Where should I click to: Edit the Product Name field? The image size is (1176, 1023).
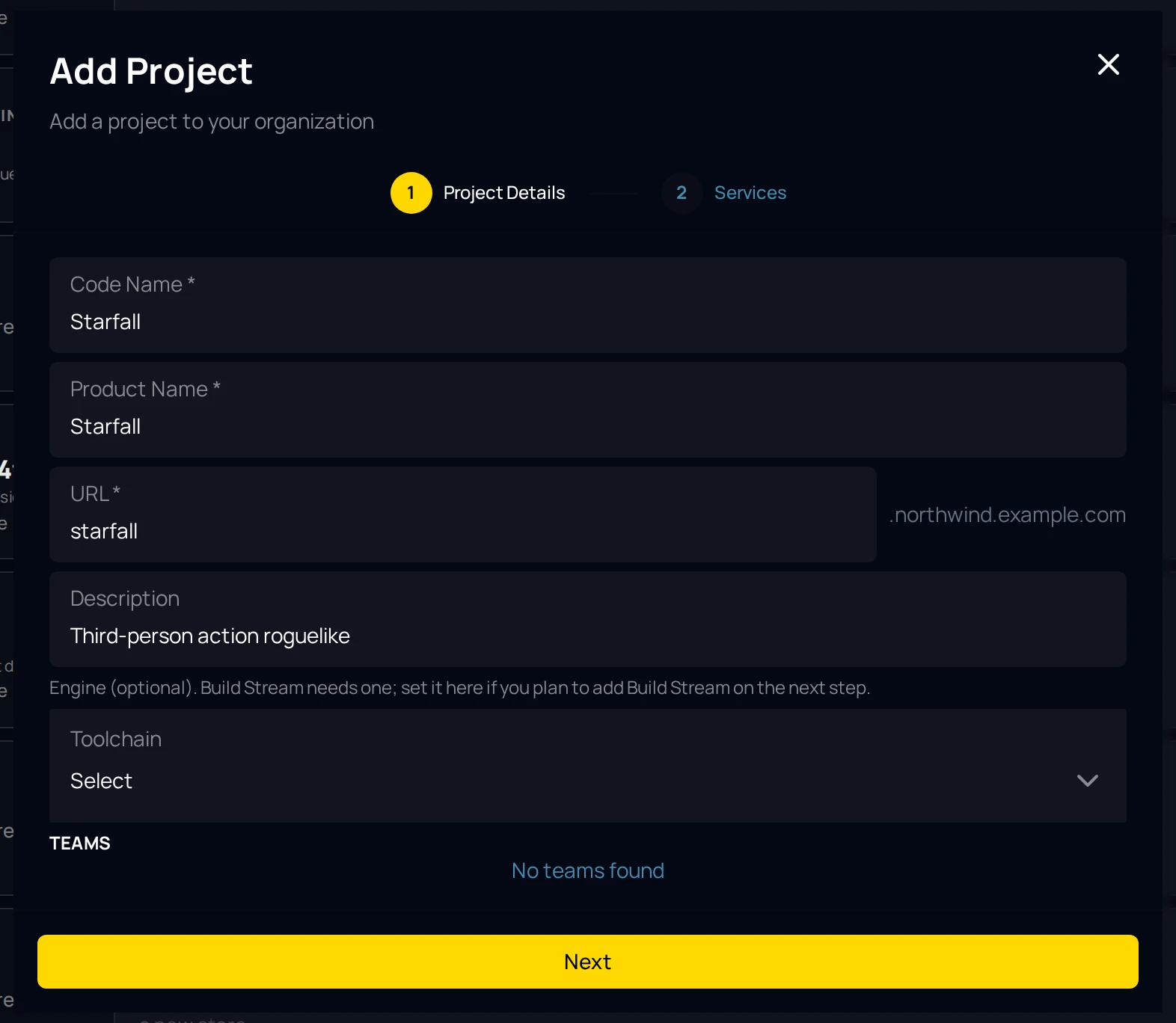point(588,410)
